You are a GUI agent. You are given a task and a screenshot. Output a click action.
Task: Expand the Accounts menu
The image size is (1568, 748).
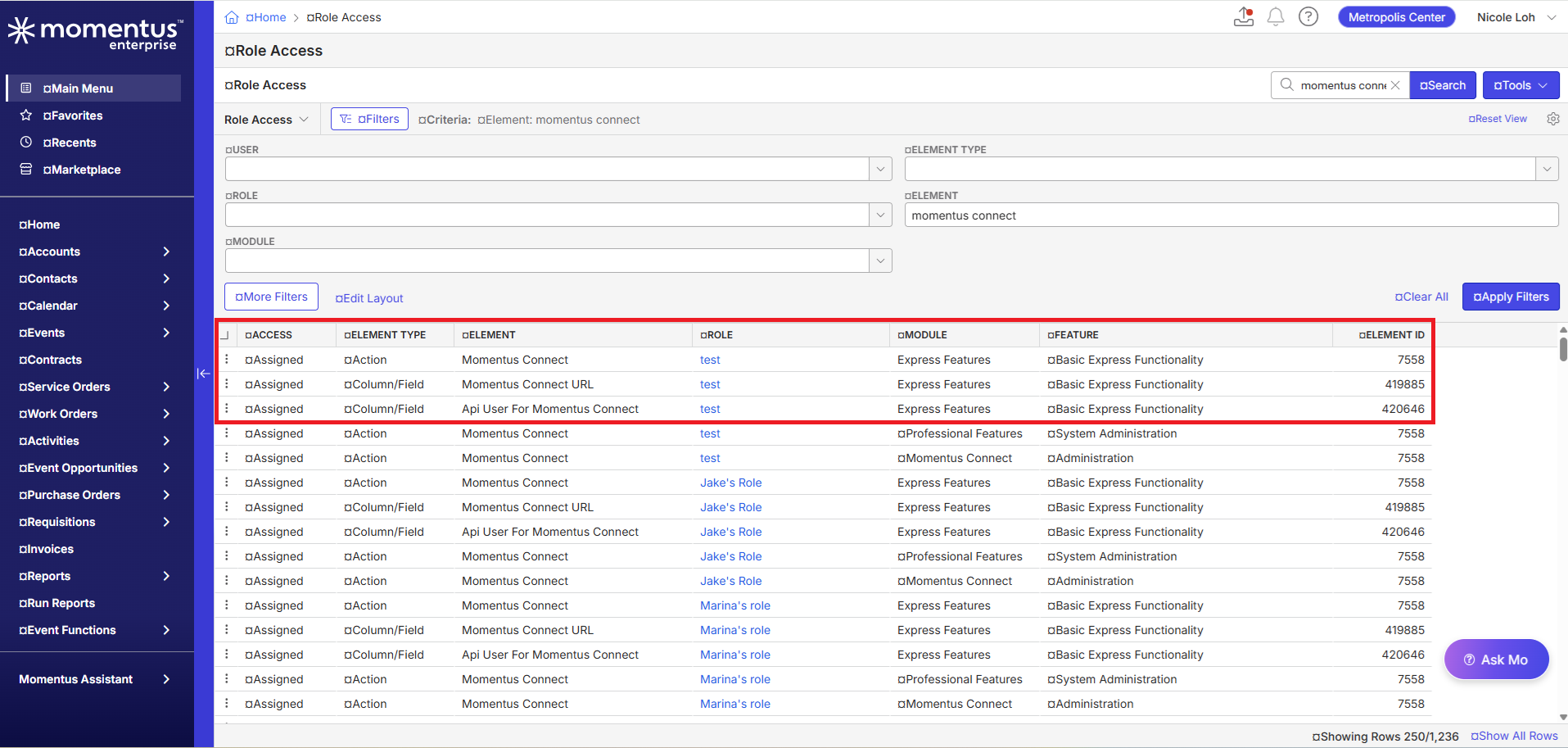coord(166,252)
